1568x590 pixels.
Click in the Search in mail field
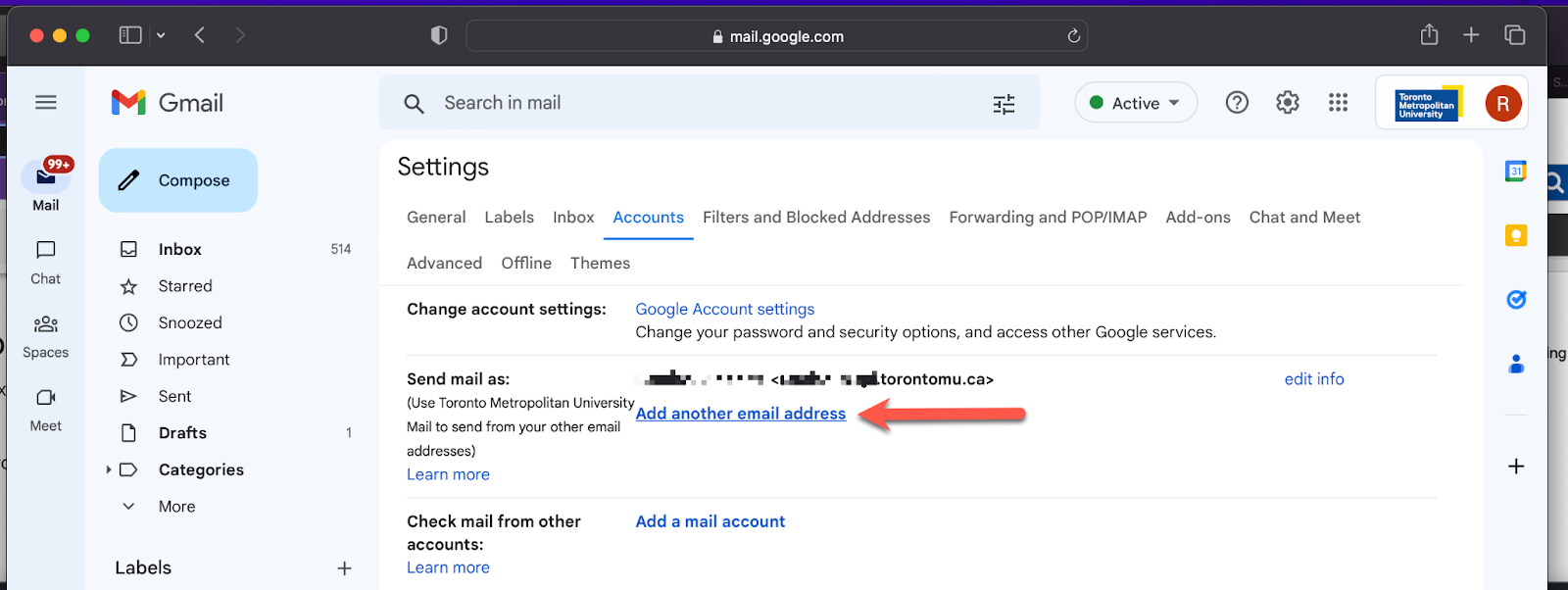pos(686,103)
